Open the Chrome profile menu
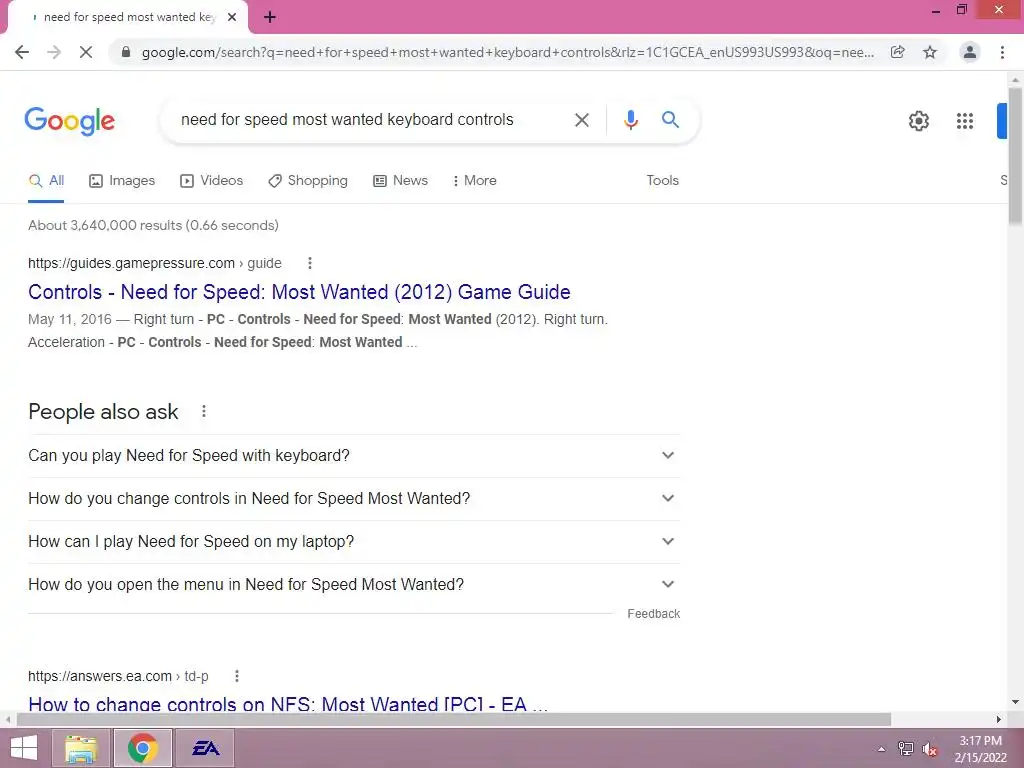 [x=970, y=52]
